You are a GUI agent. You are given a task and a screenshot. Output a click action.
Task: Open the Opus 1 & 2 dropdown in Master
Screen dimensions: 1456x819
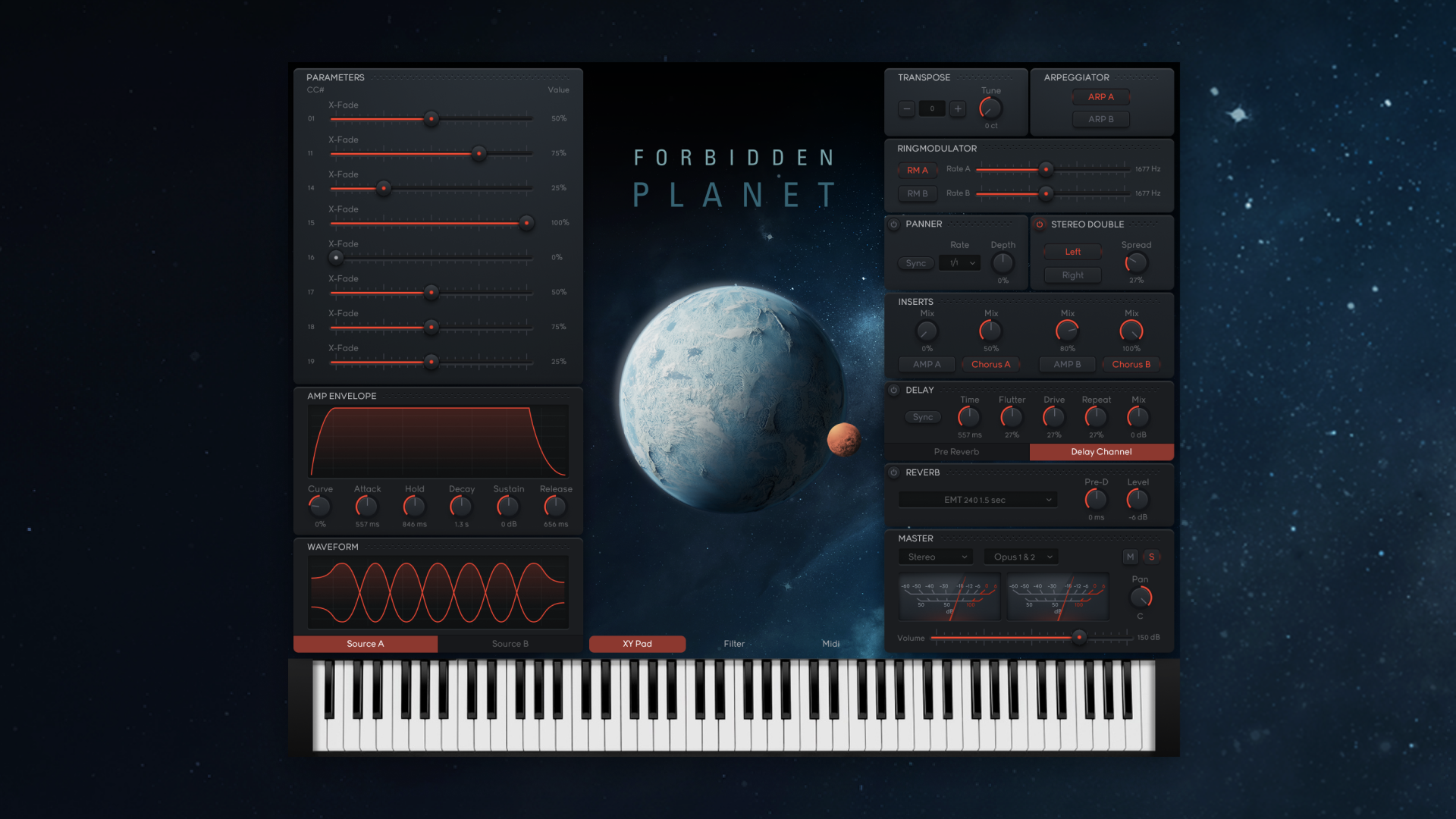(1020, 556)
